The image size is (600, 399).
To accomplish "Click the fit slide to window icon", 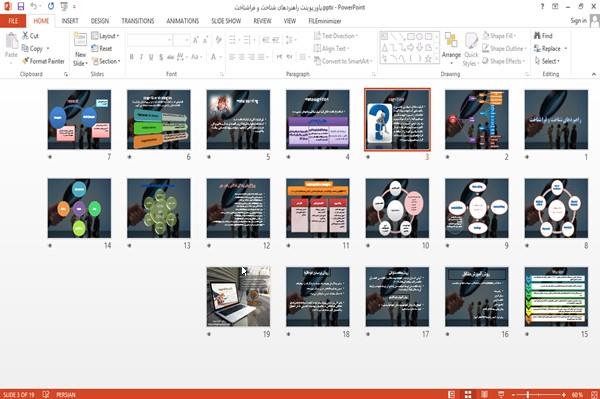I will 594,394.
